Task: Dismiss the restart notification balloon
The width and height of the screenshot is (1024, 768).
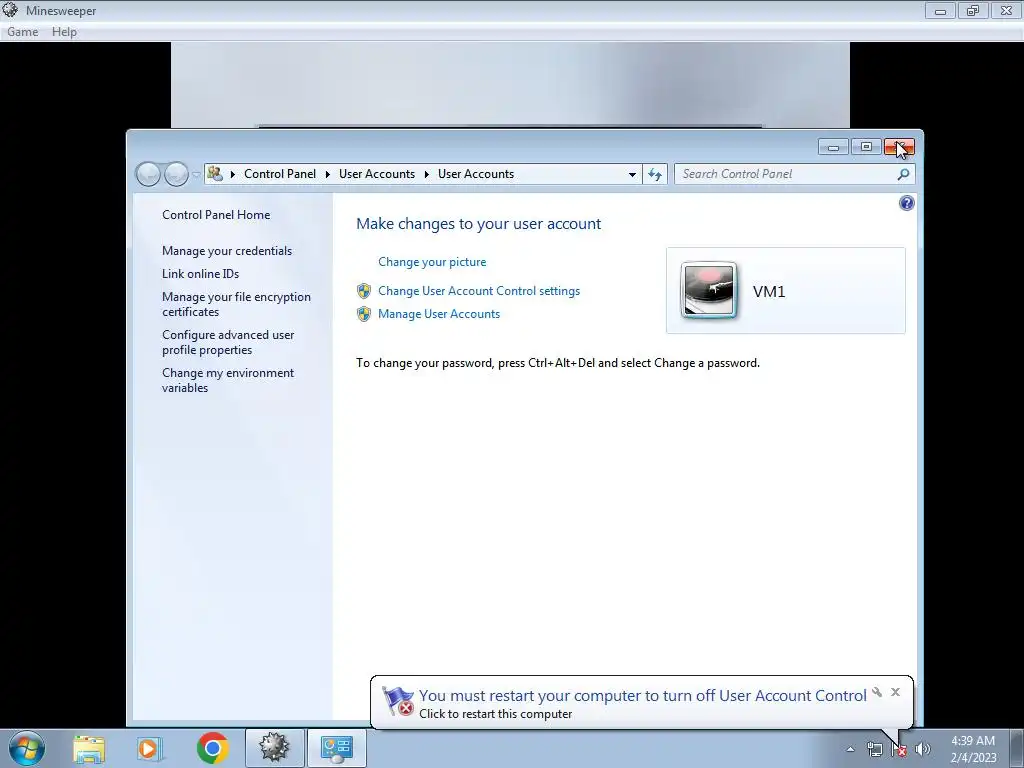Action: (895, 692)
